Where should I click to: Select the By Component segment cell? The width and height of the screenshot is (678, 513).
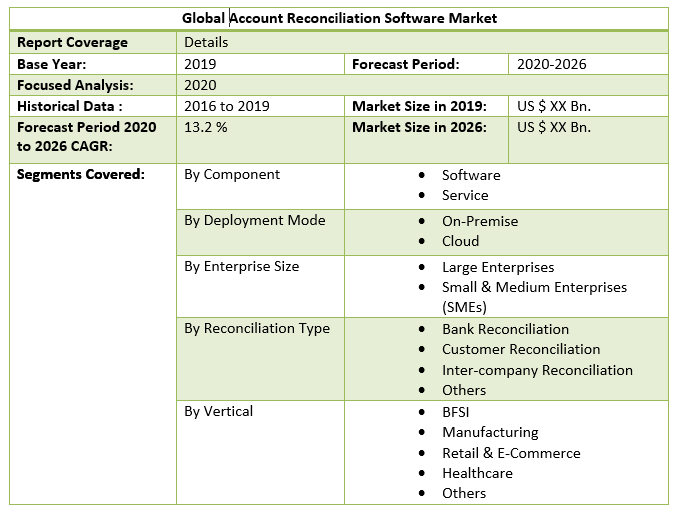click(x=232, y=174)
